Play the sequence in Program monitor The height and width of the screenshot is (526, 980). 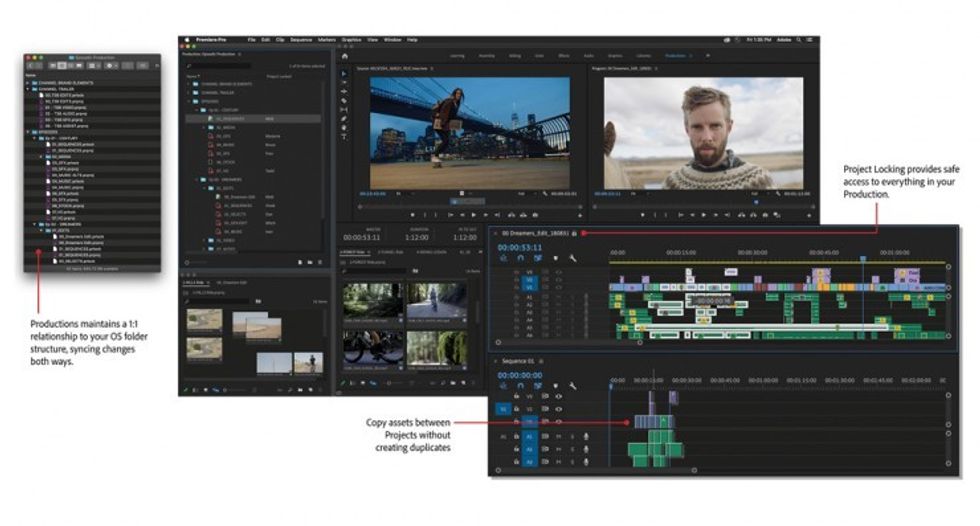coord(703,215)
